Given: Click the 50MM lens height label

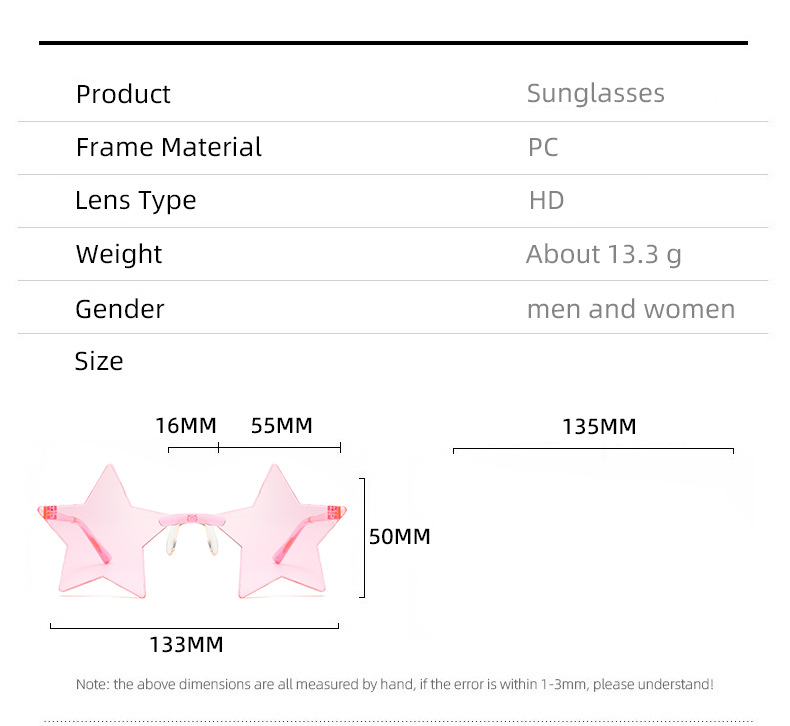Looking at the screenshot, I should (399, 537).
